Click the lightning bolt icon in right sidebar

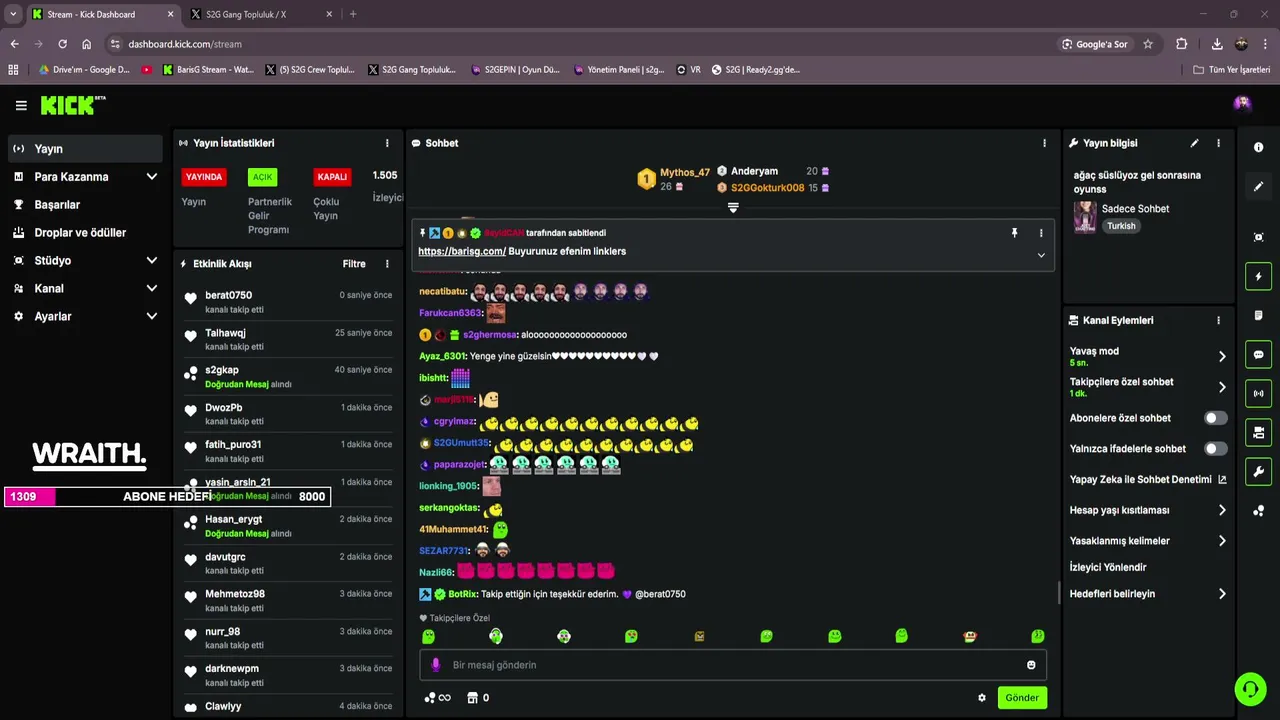click(1258, 276)
